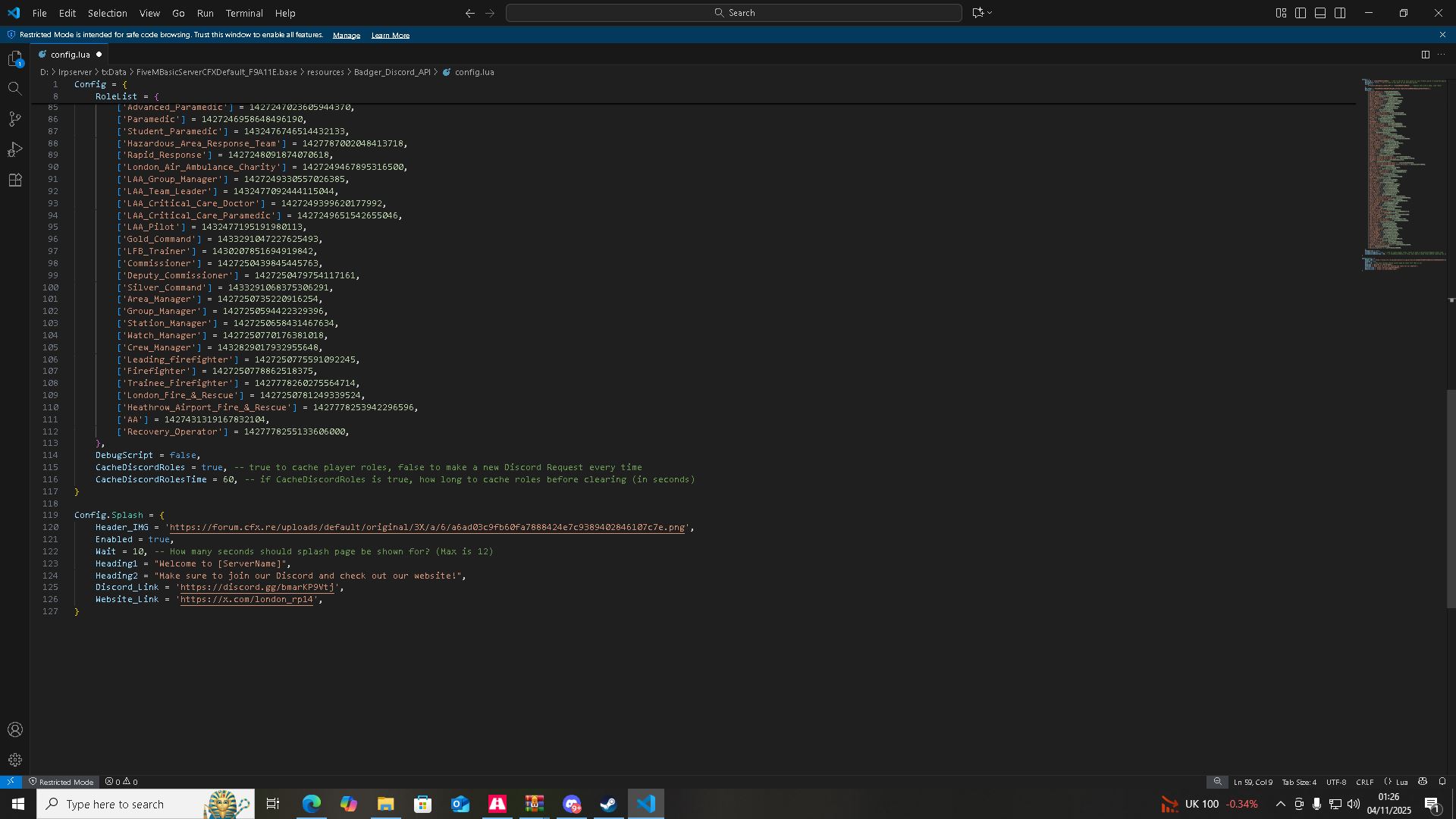Viewport: 1456px width, 819px height.
Task: Open the Extensions view
Action: coord(15,180)
